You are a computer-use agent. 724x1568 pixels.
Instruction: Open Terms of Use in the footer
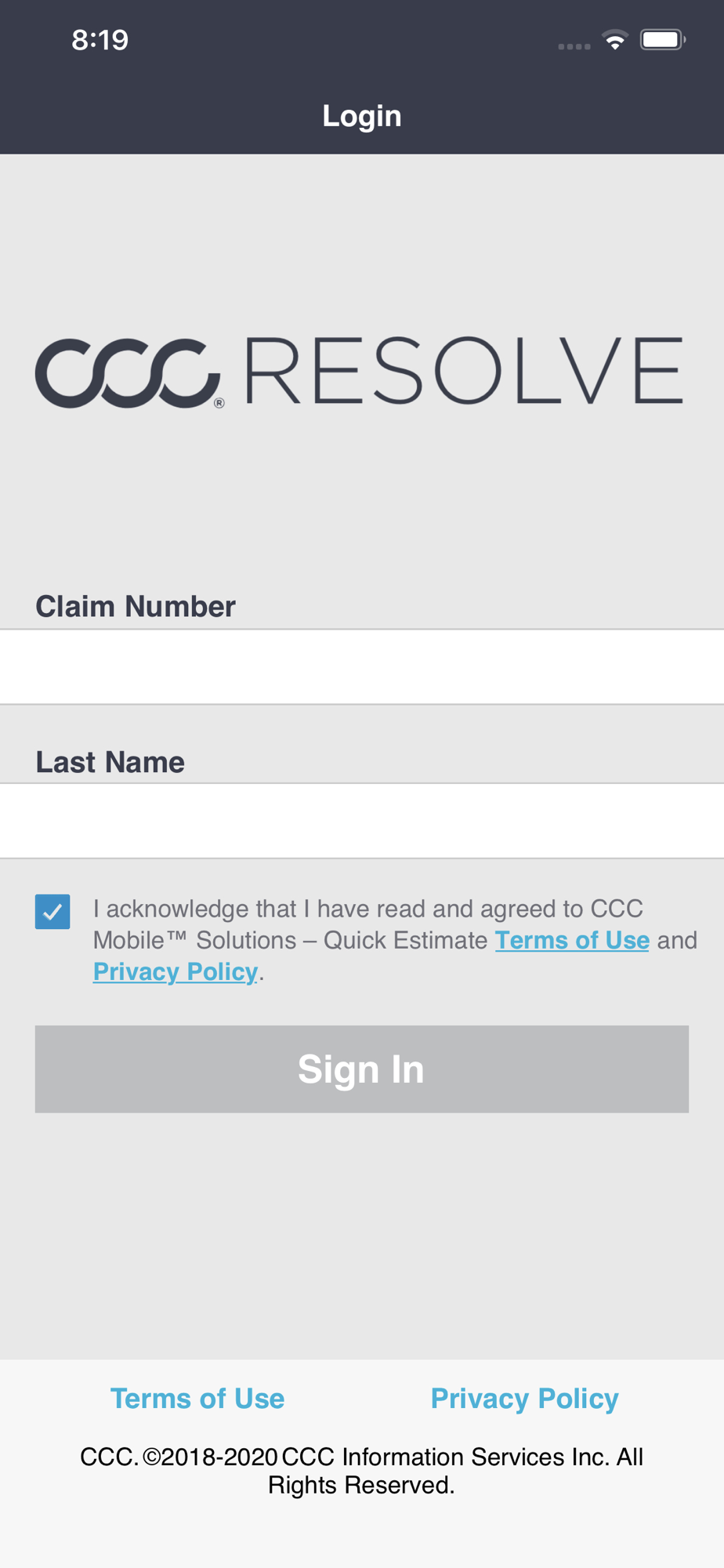(x=197, y=1399)
